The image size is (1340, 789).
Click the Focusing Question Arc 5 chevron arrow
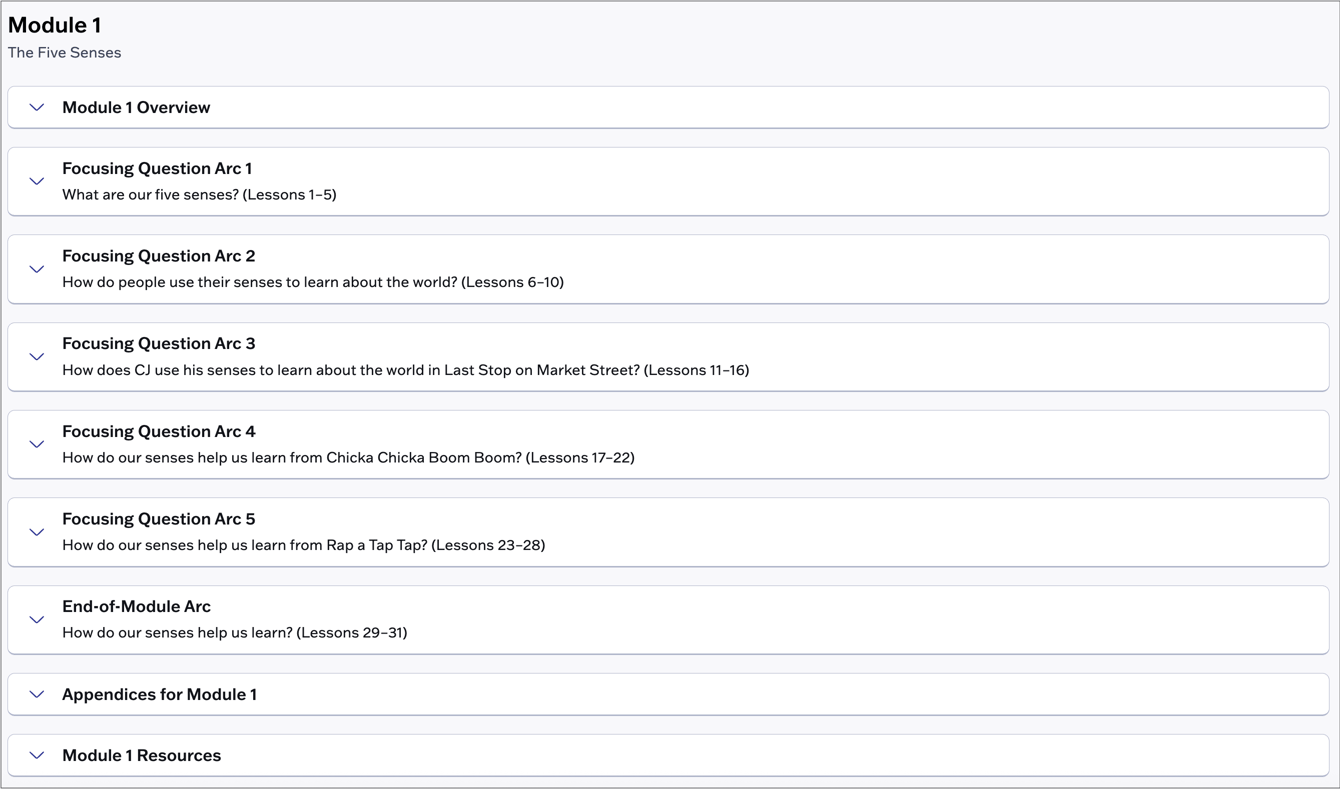point(37,532)
